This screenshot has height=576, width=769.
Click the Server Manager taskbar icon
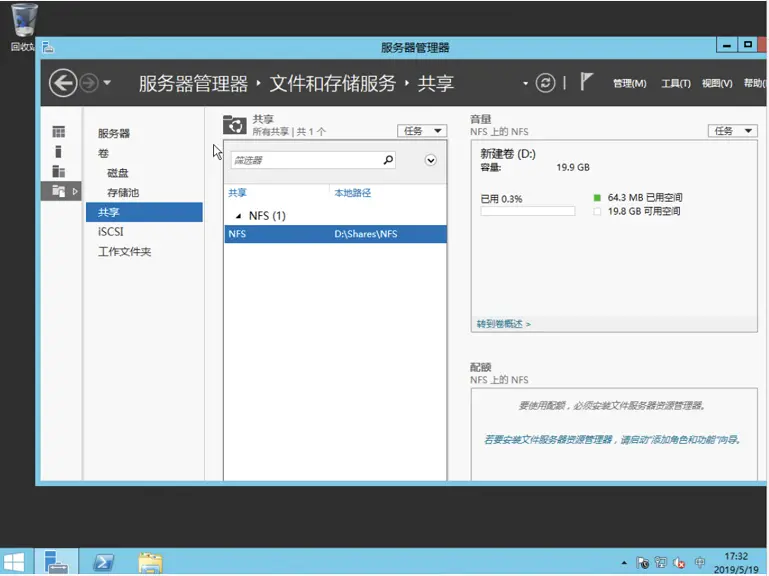(x=56, y=562)
